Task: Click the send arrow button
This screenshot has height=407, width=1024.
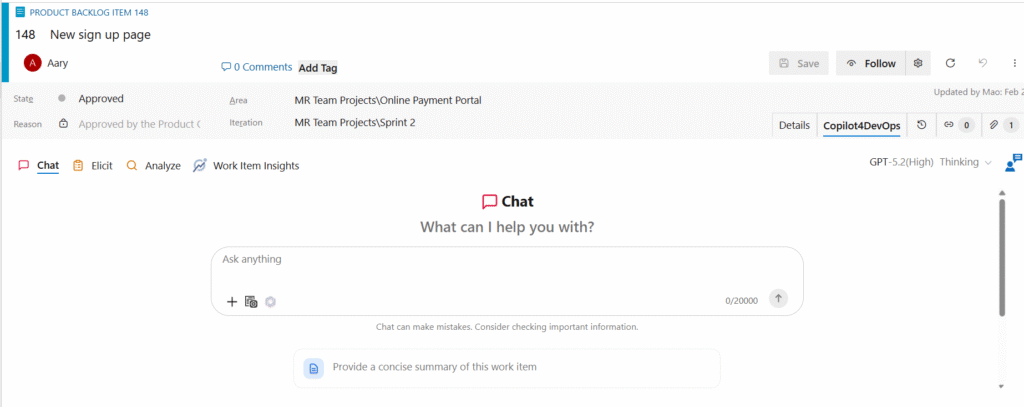Action: pos(779,298)
